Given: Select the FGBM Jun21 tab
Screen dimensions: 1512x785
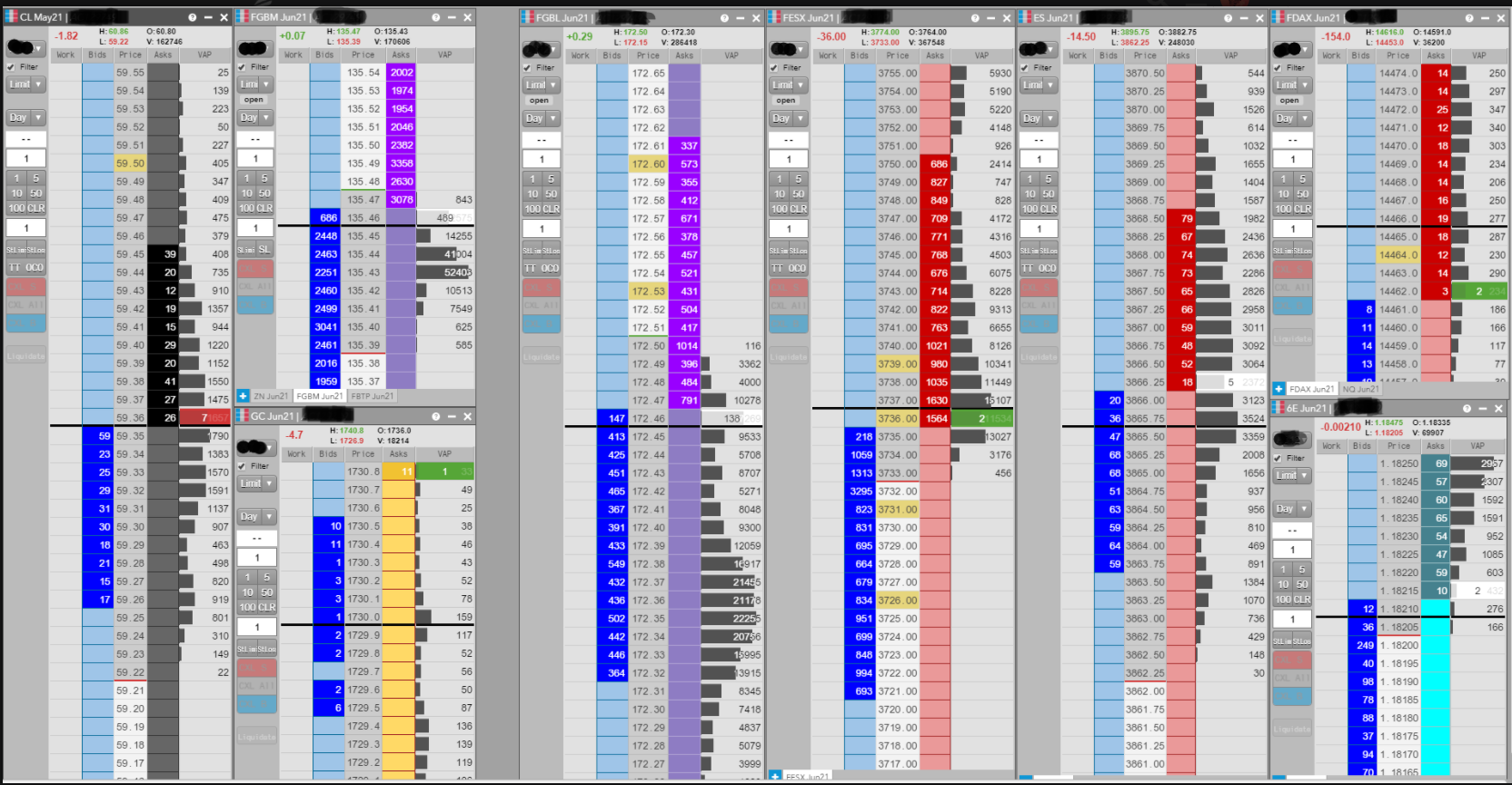Looking at the screenshot, I should point(320,396).
